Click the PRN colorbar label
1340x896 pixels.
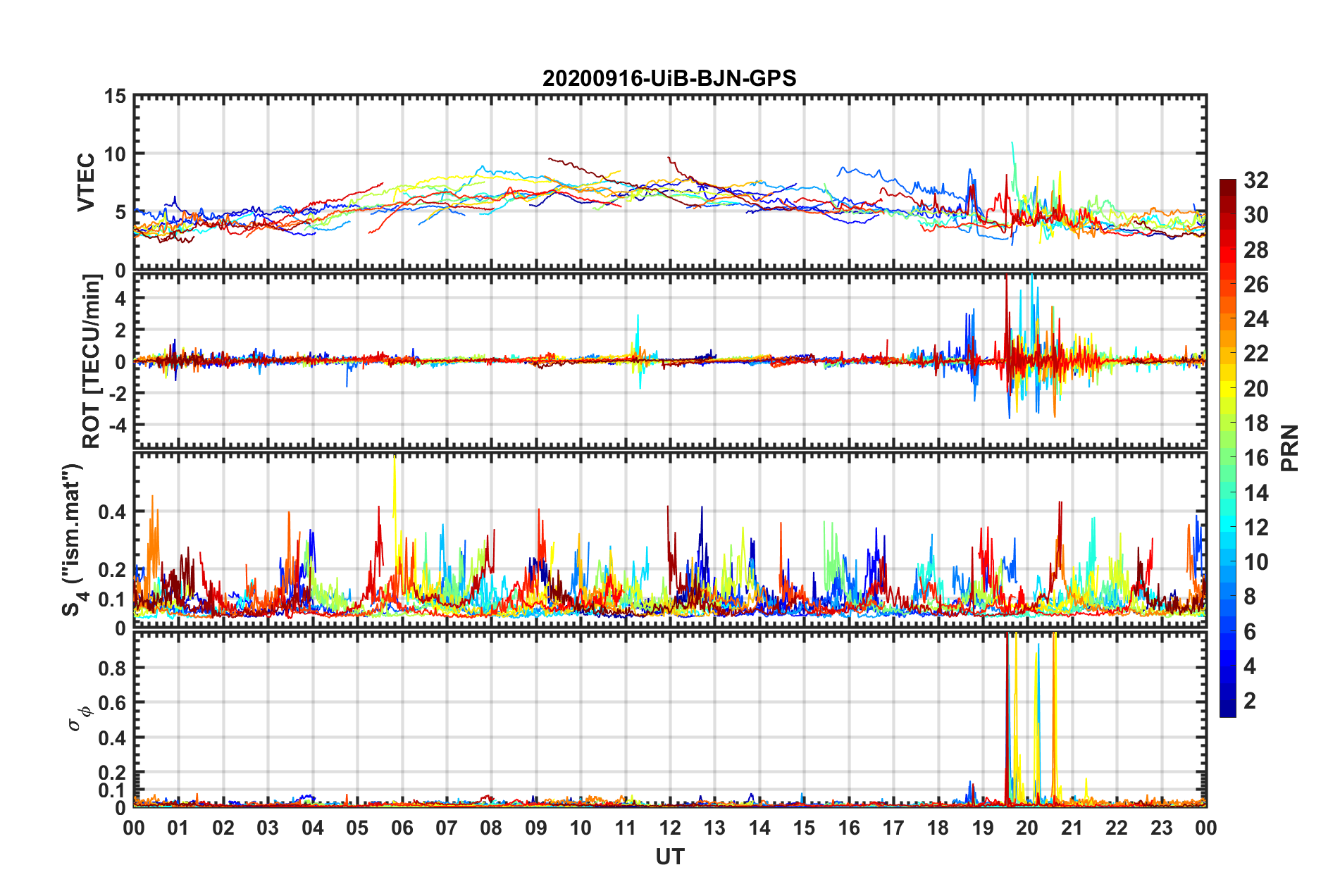point(1289,448)
